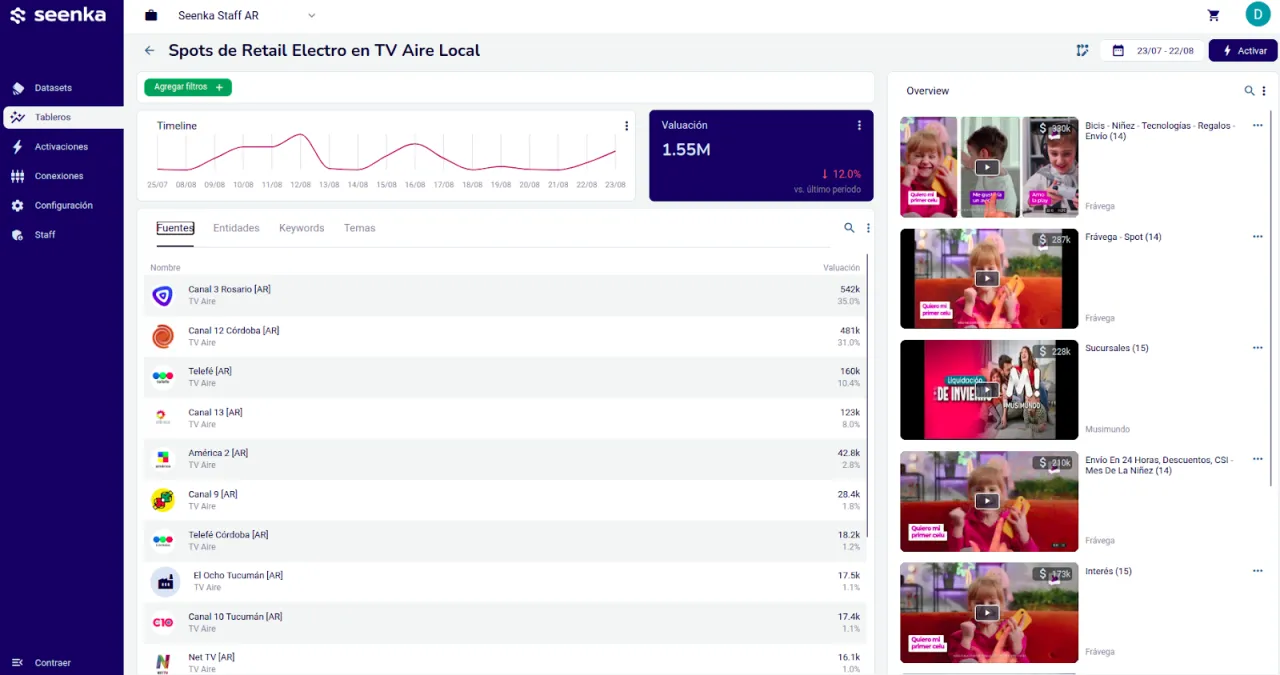Select the Fuentes tab

coord(175,228)
